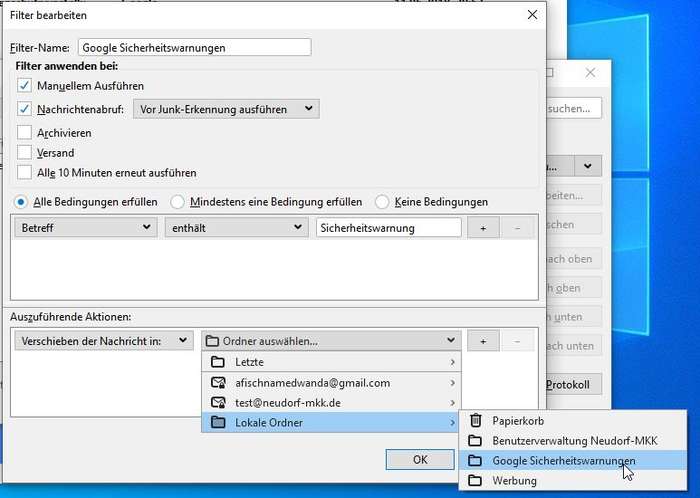Choose Google Sicherheitswarnungen folder from submenu

click(563, 461)
